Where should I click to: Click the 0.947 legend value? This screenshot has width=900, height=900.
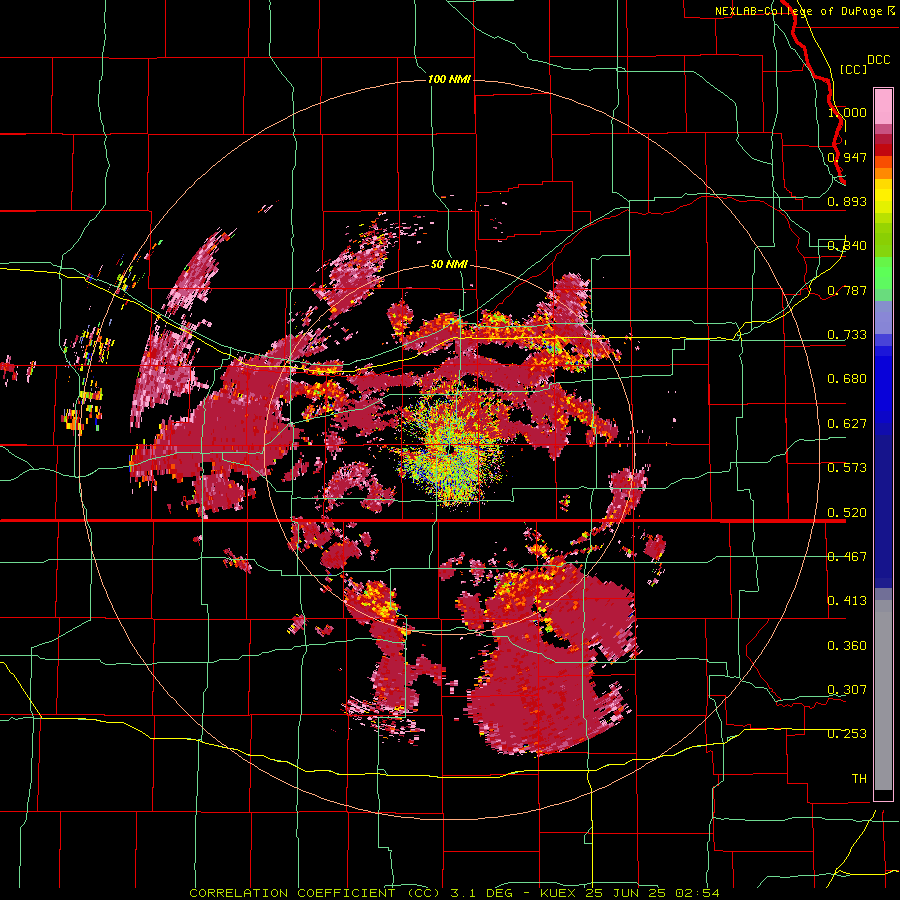[x=847, y=157]
